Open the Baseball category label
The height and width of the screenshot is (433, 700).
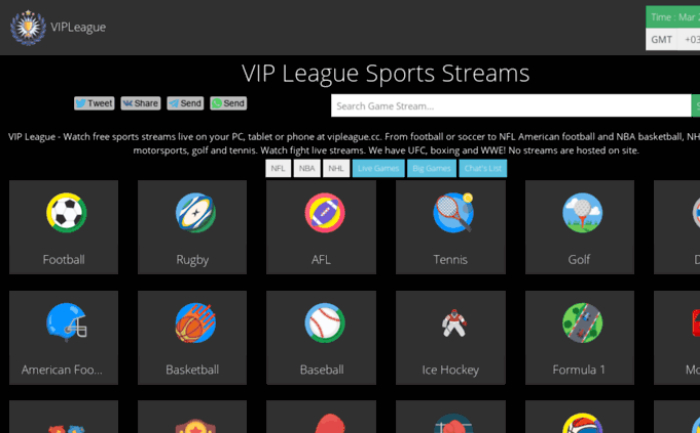click(x=321, y=370)
